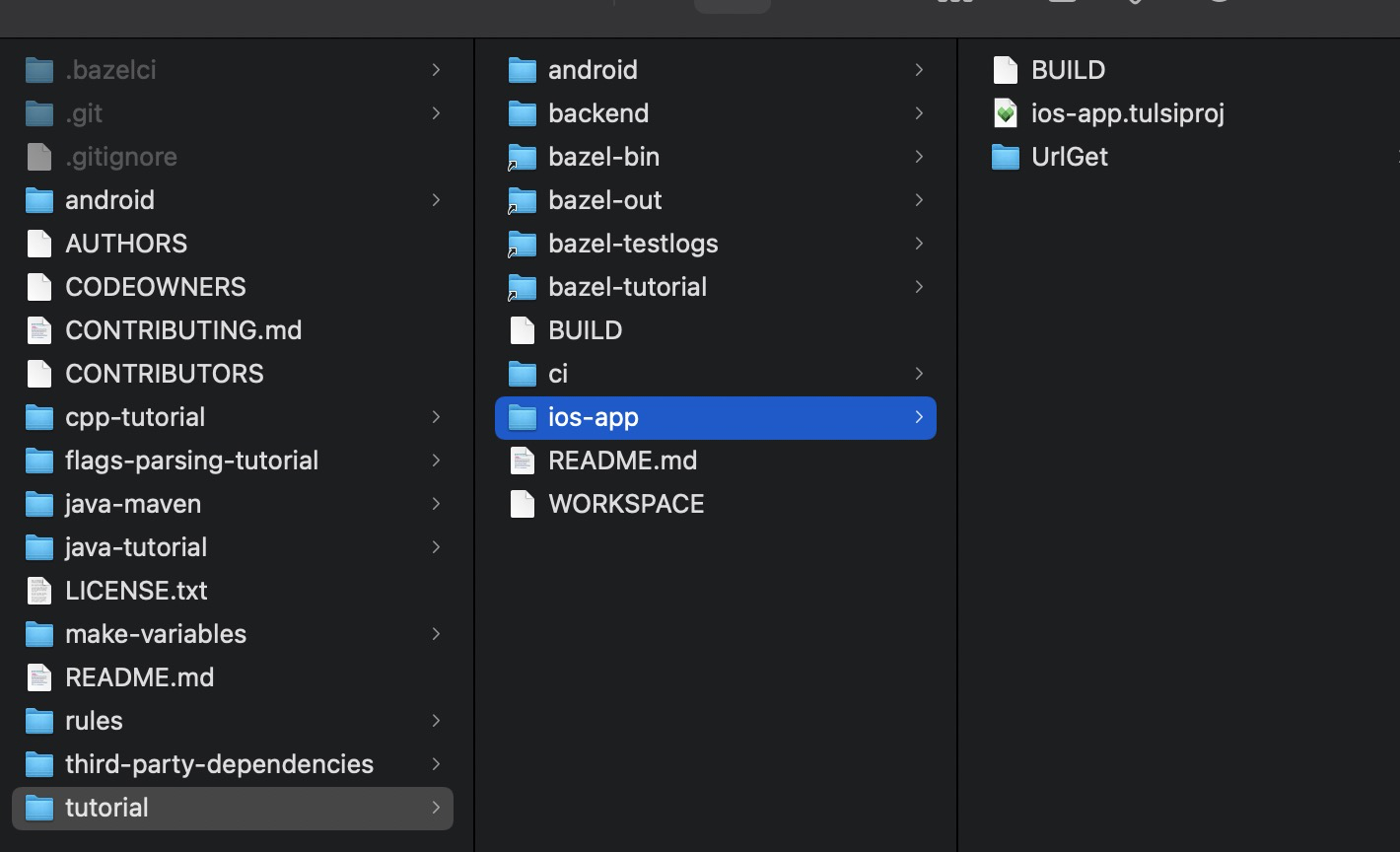Viewport: 1400px width, 852px height.
Task: Click the actions icon in the Finder toolbar
Action: pyautogui.click(x=1219, y=5)
